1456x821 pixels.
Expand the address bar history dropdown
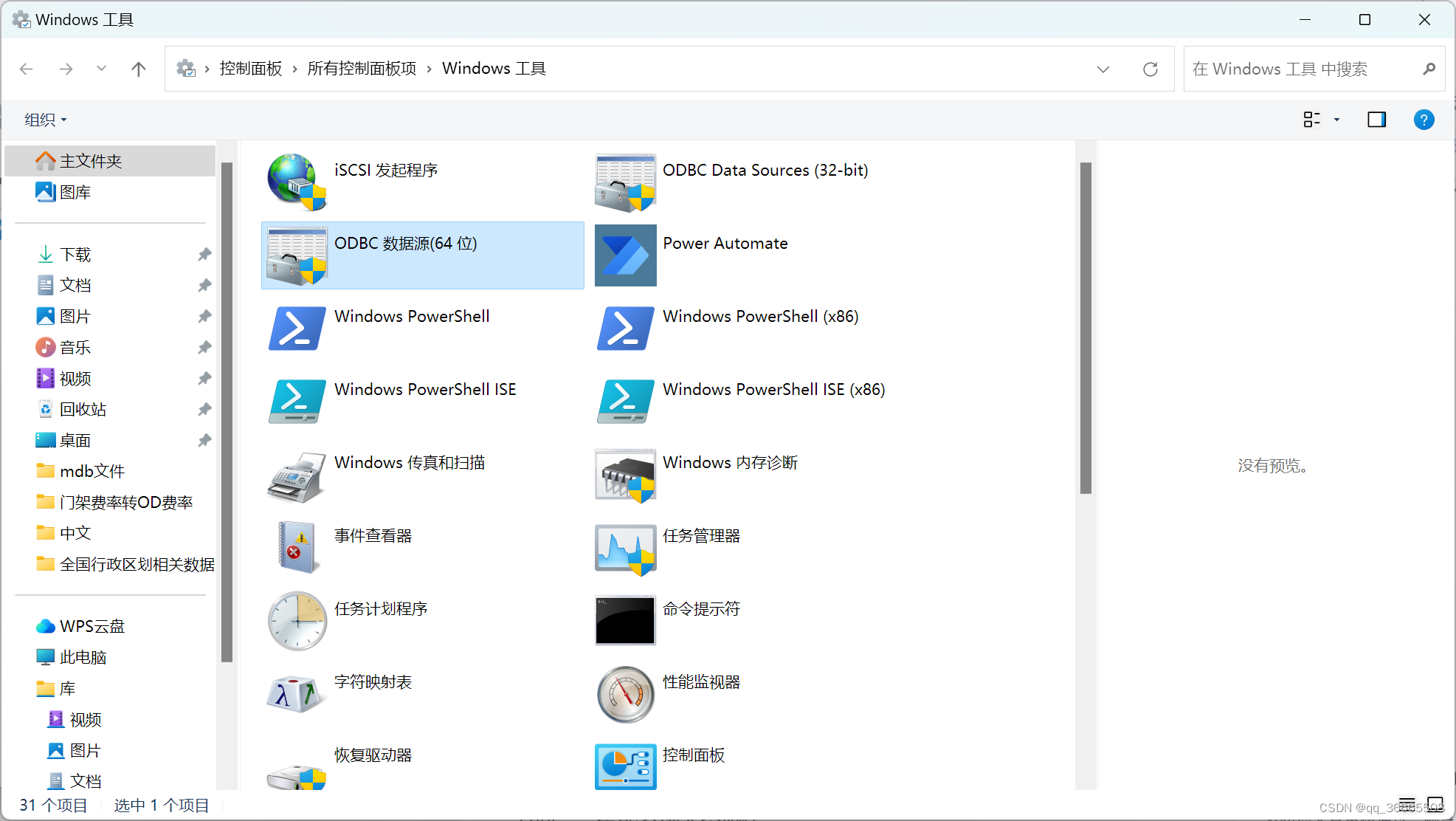1103,68
